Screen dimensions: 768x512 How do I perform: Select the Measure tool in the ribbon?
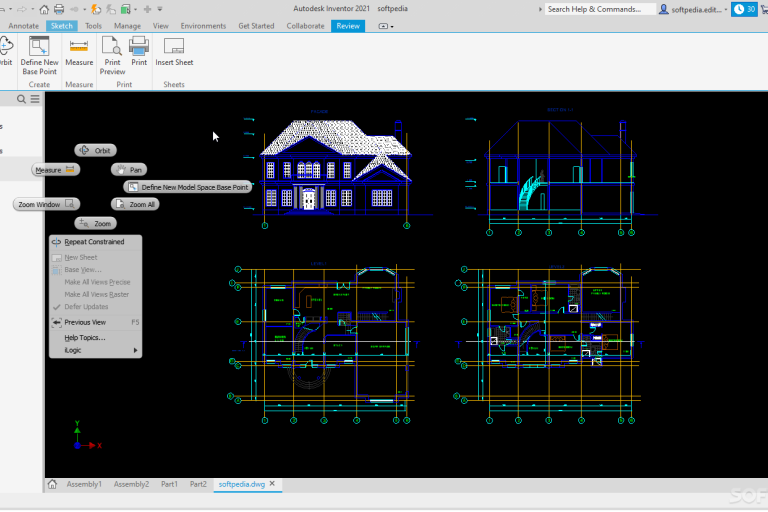point(79,51)
